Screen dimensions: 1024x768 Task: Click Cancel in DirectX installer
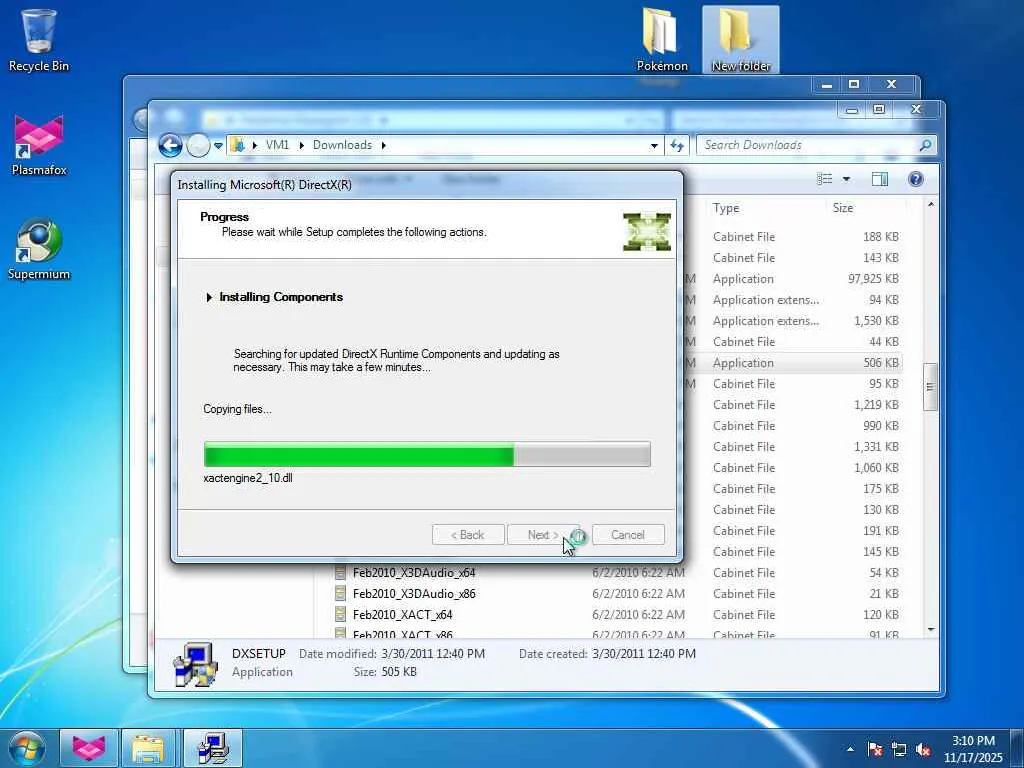coord(628,535)
